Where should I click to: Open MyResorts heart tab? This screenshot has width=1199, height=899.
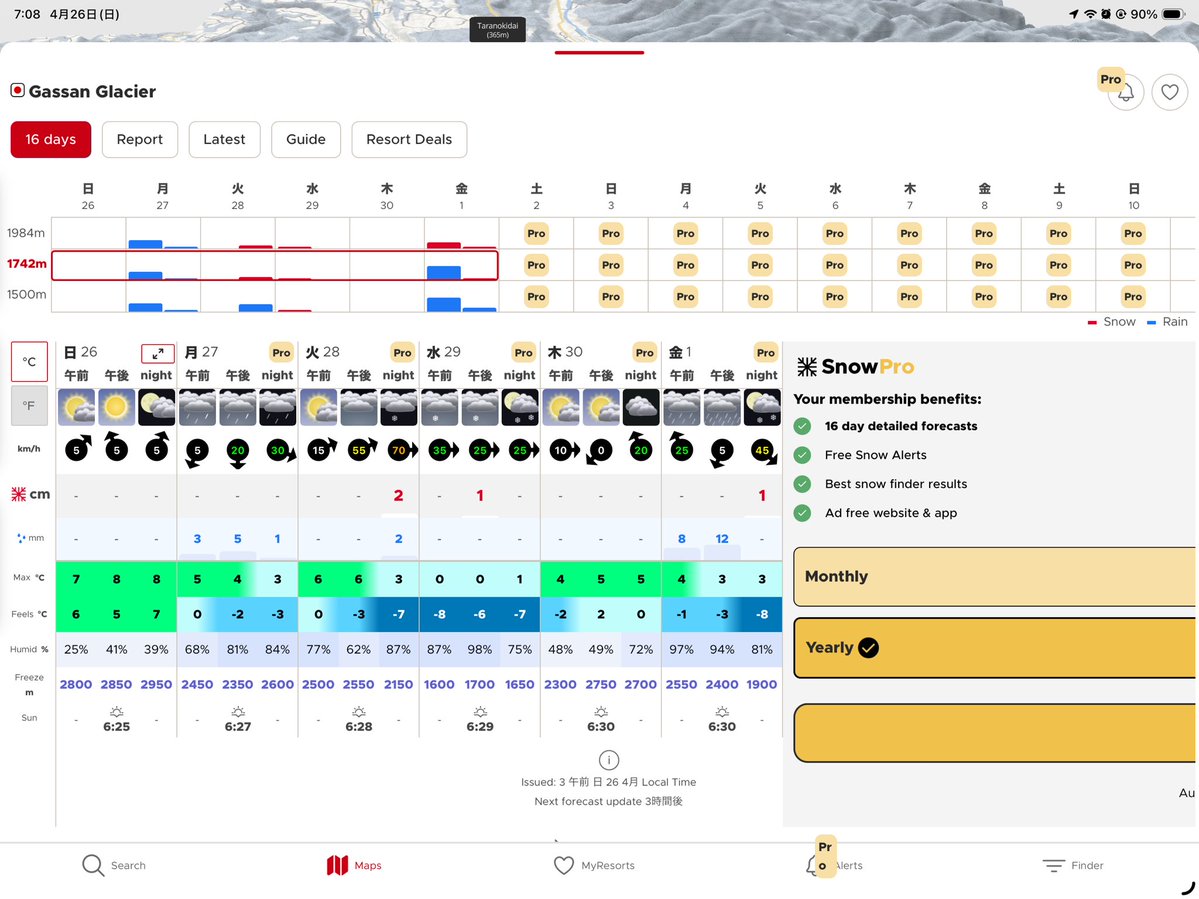[594, 865]
